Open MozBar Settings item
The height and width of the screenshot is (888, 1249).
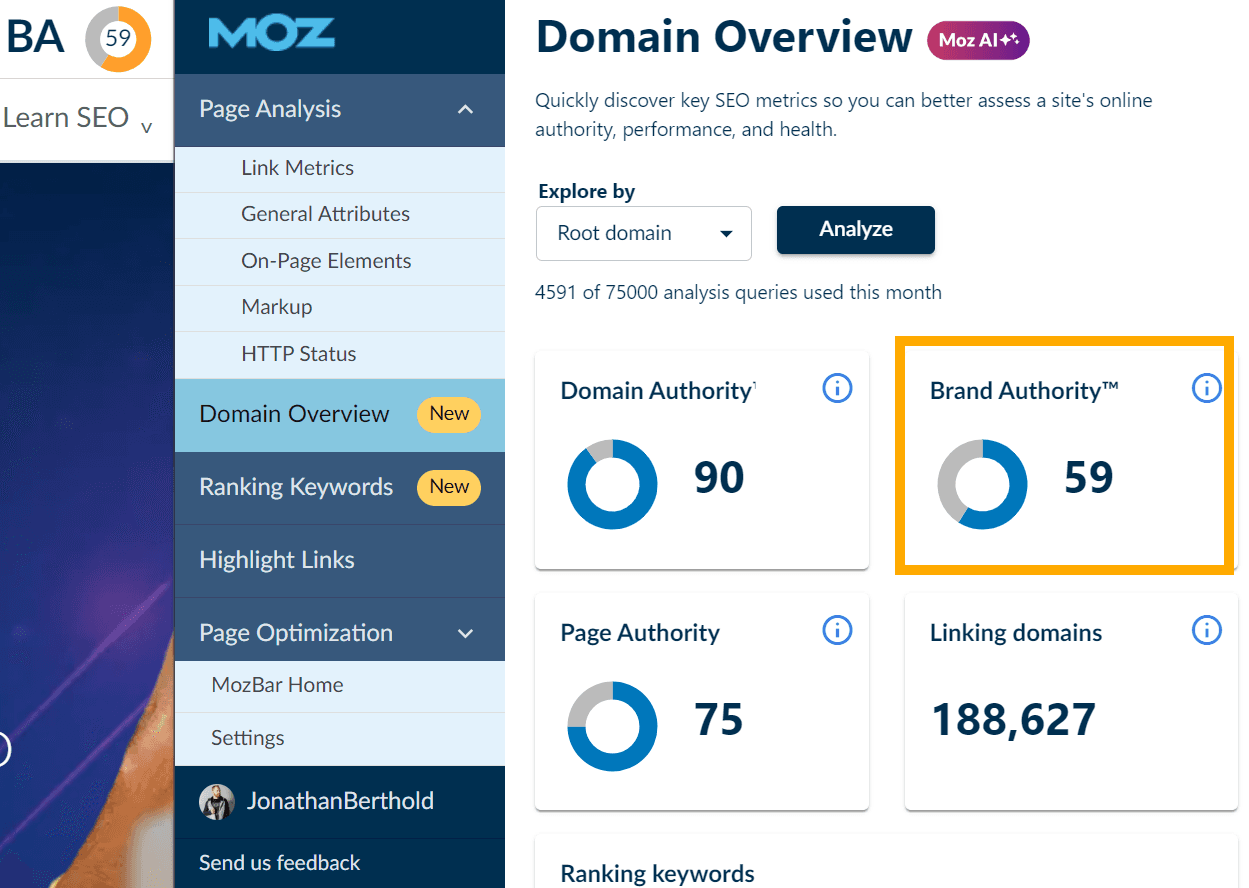click(x=247, y=738)
